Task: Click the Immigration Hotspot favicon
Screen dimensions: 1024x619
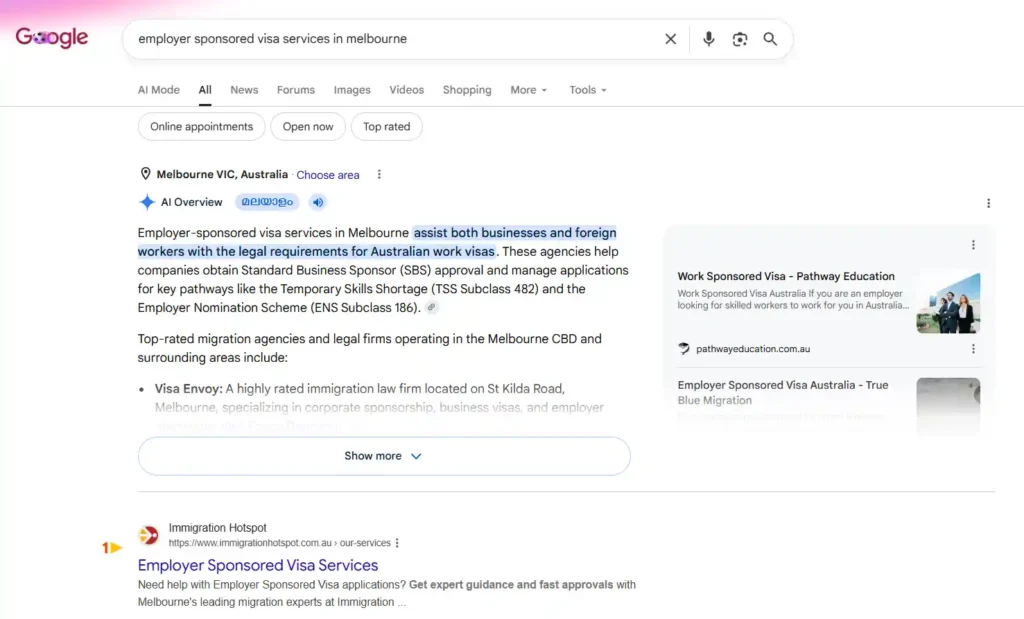Action: click(x=149, y=535)
